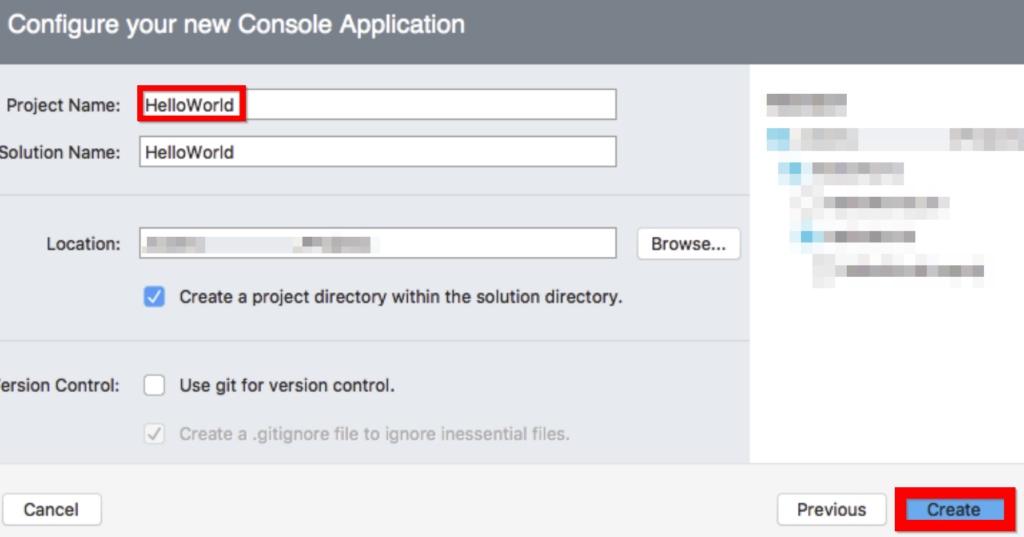Click the dialog title 'Configure your new Console Application'
Screen dimensions: 1024x537
(236, 25)
